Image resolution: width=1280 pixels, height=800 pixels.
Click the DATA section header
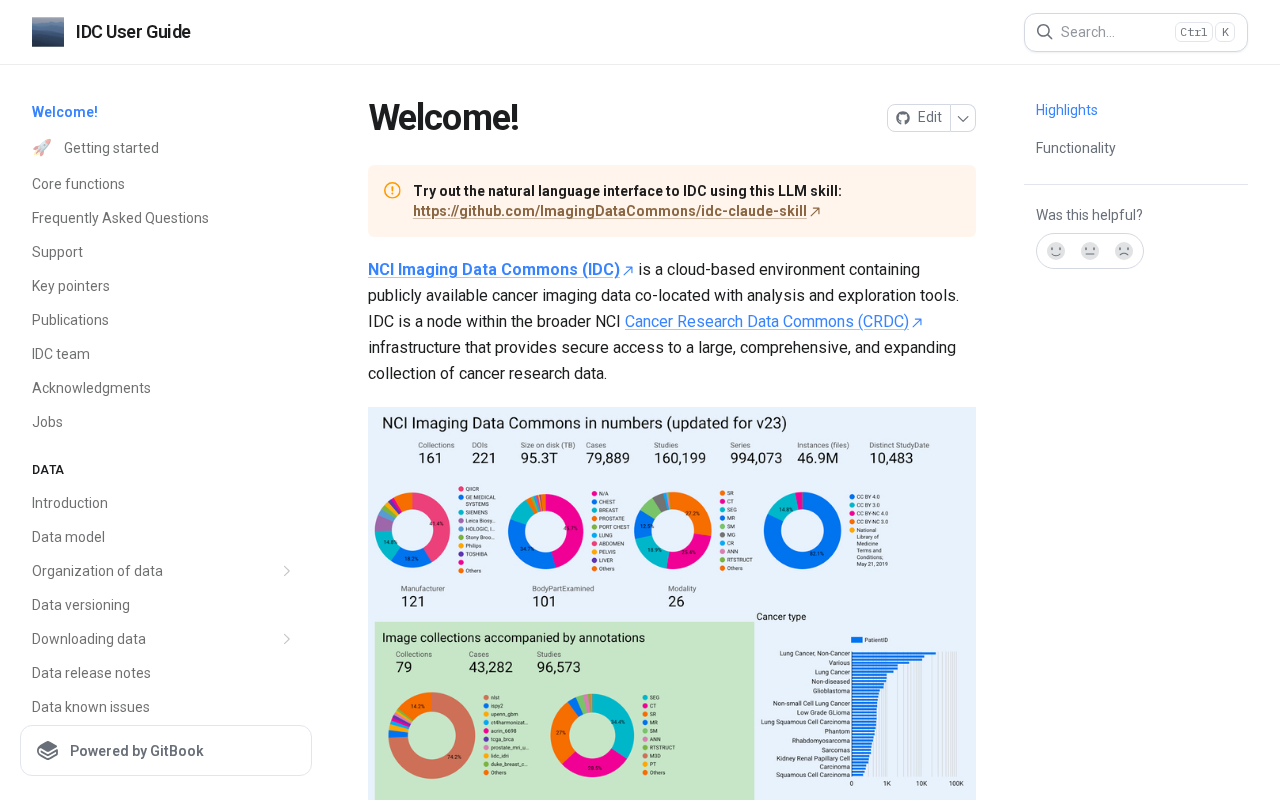click(x=48, y=470)
